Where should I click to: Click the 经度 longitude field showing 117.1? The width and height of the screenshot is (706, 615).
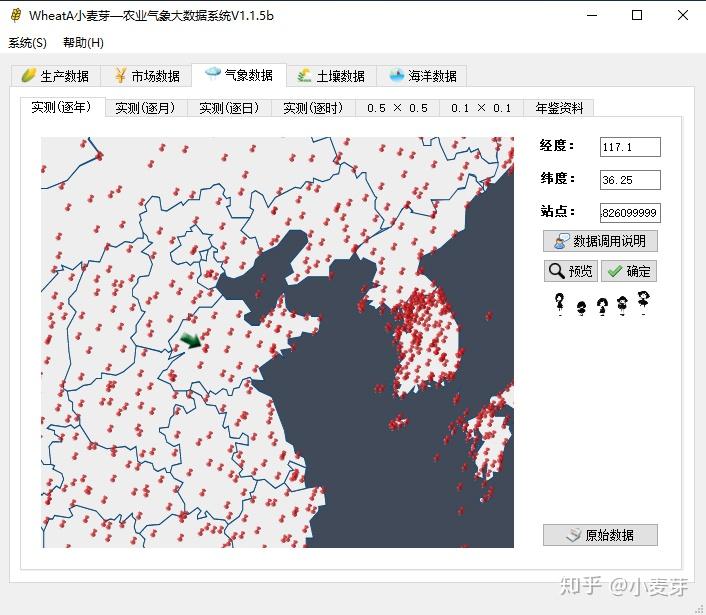point(630,147)
